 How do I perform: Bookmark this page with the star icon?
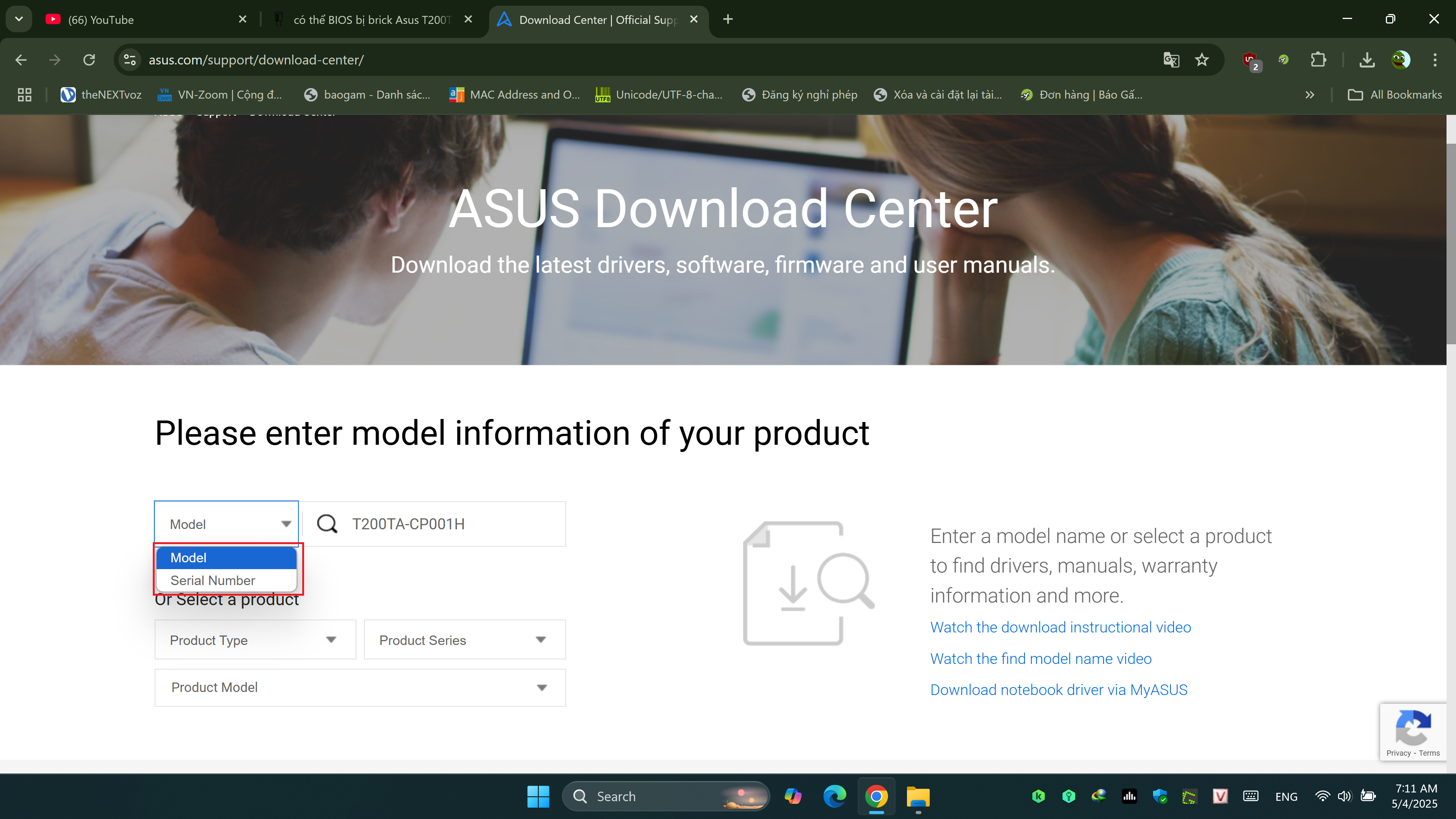(x=1202, y=60)
